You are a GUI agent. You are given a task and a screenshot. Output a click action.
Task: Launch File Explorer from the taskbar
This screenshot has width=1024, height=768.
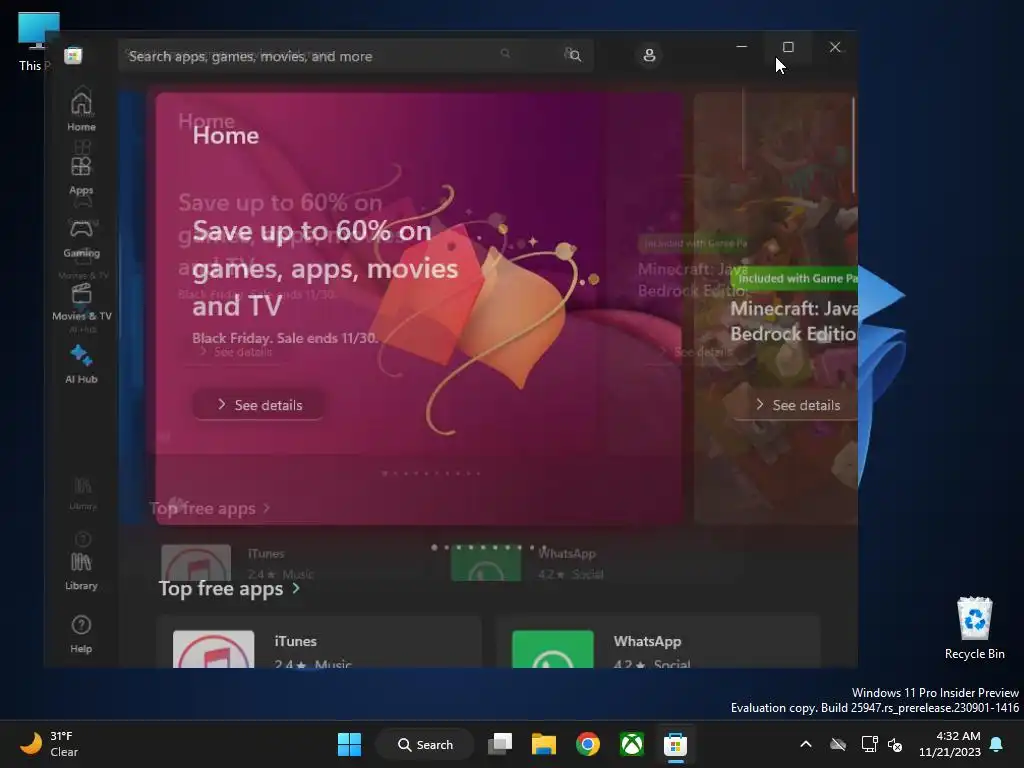[x=543, y=744]
